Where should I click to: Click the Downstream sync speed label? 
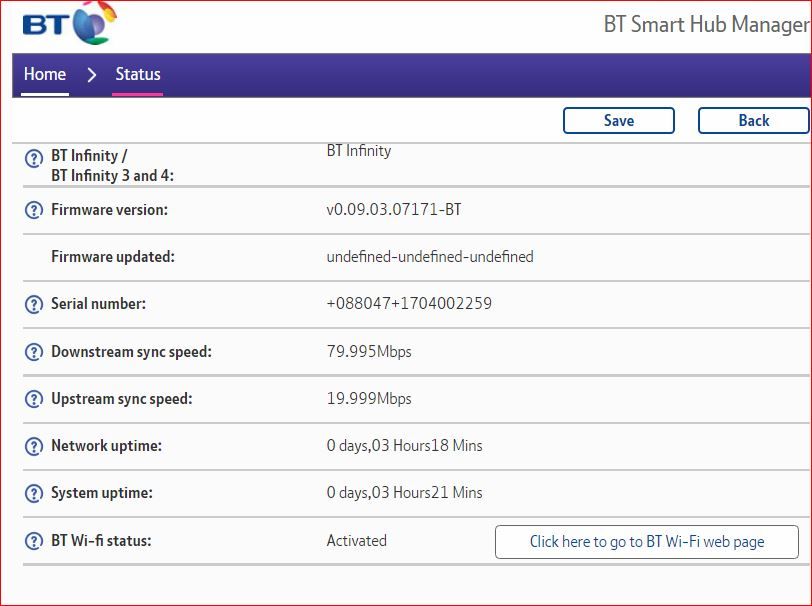tap(132, 352)
